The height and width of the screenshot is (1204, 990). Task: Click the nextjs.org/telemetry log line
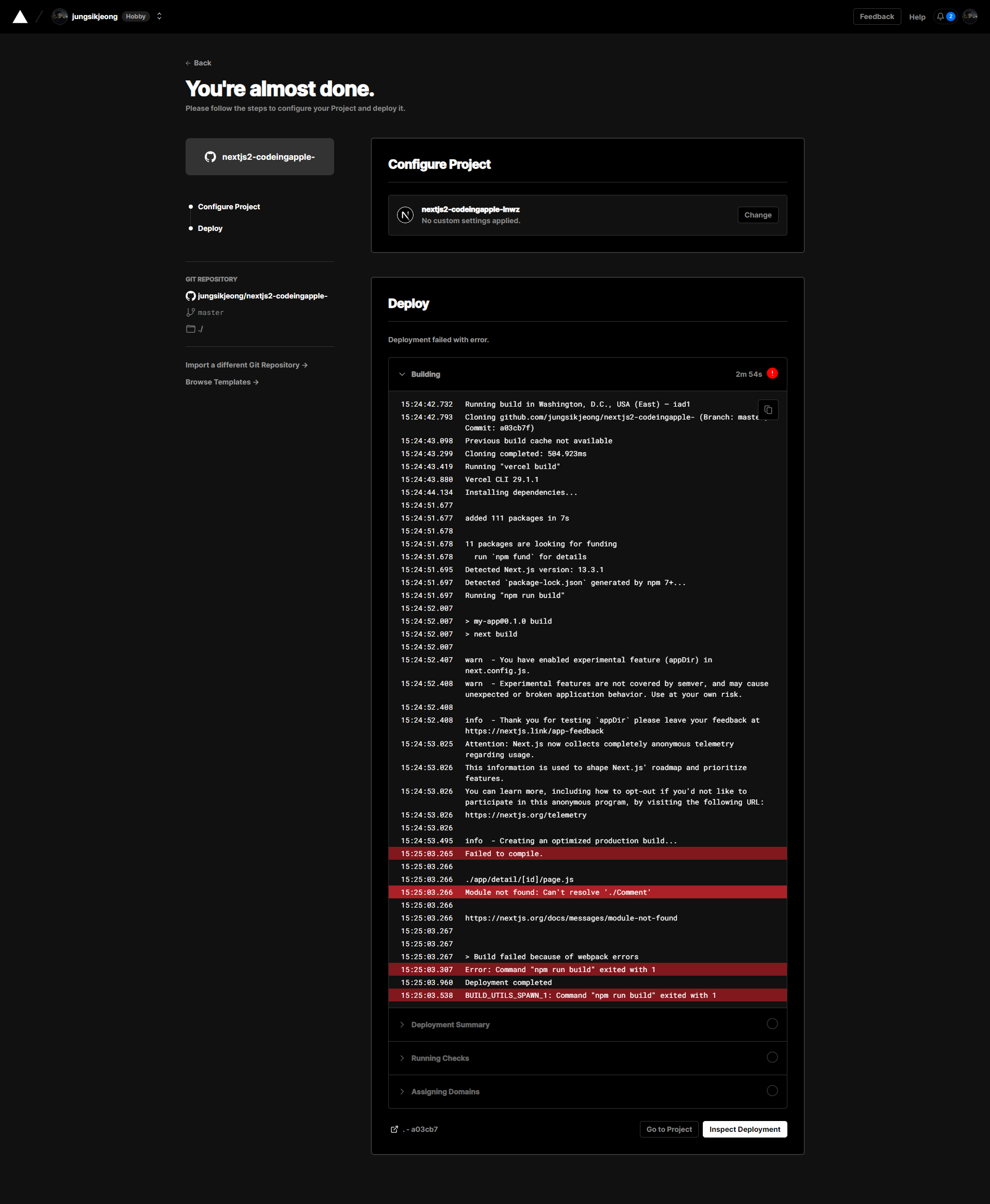tap(587, 815)
